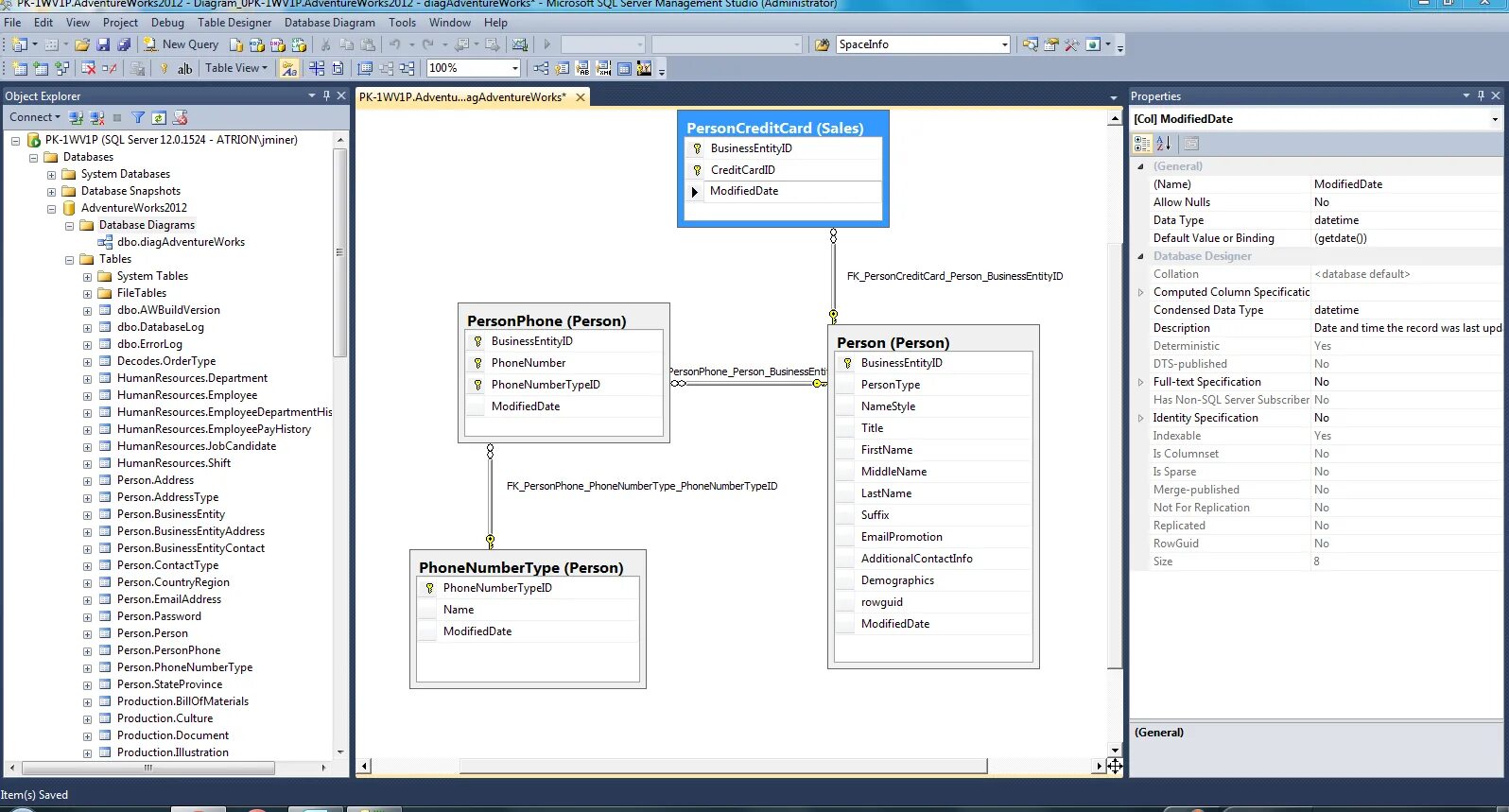
Task: Click the Set Primary Key icon
Action: 164,68
